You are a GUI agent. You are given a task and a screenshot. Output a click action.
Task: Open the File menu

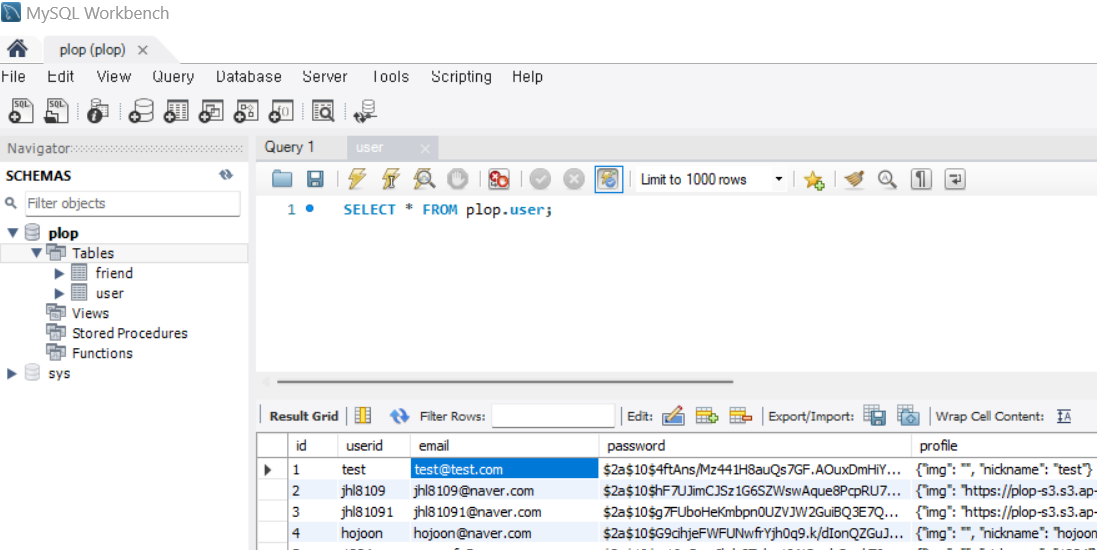coord(13,76)
